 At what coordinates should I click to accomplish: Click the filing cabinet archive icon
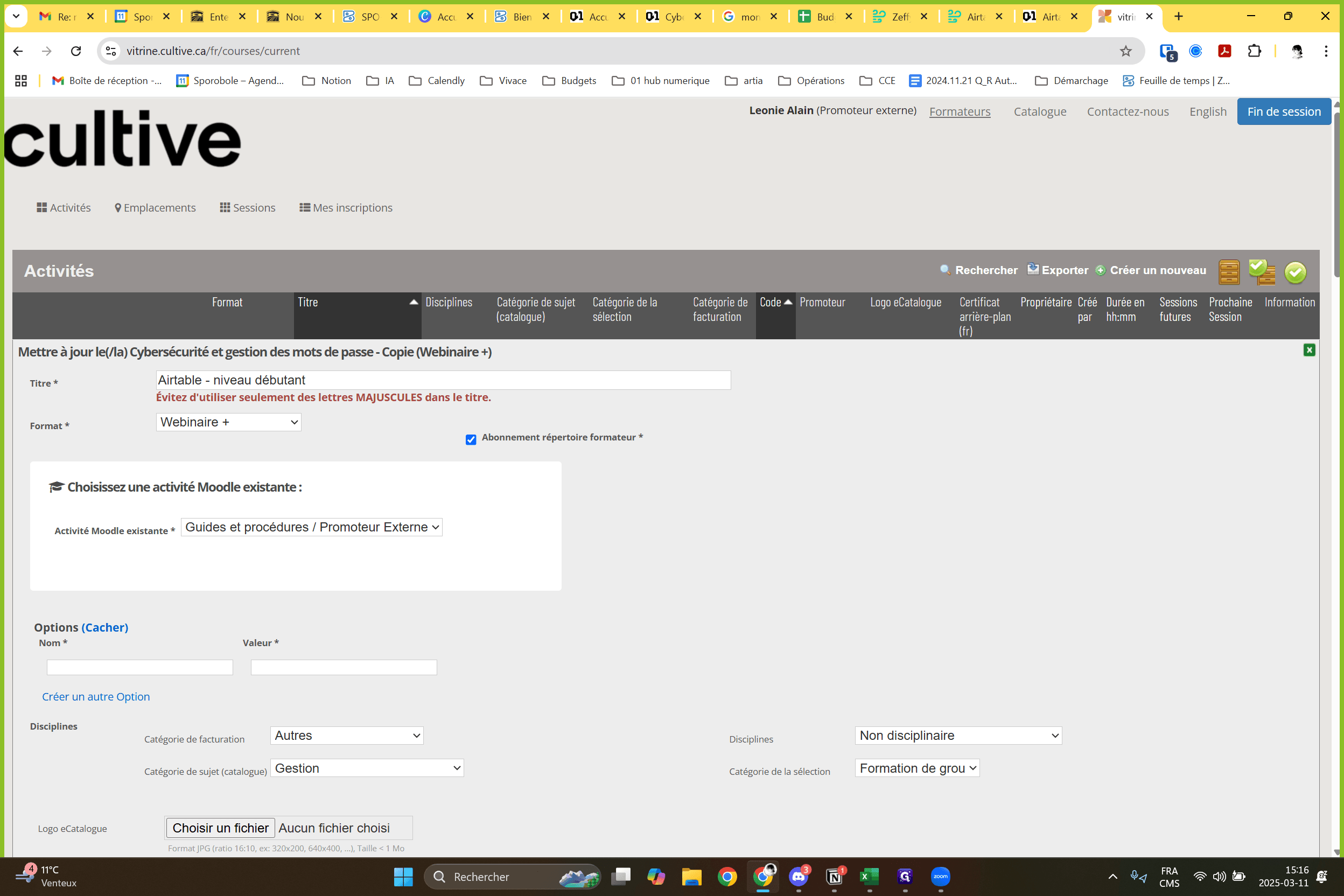(1229, 271)
